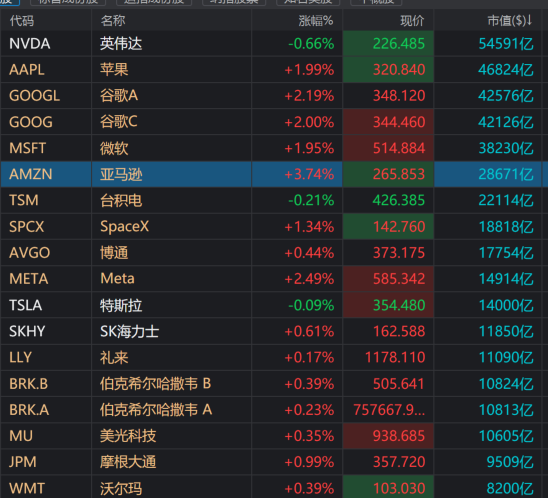Click the 9509亿 market cap cell
Image resolution: width=548 pixels, height=498 pixels.
point(510,462)
